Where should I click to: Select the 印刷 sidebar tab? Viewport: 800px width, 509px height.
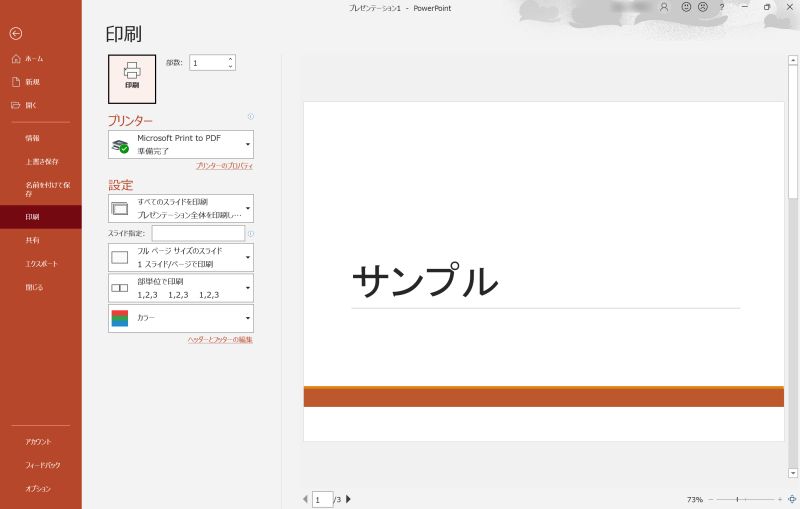pyautogui.click(x=41, y=217)
